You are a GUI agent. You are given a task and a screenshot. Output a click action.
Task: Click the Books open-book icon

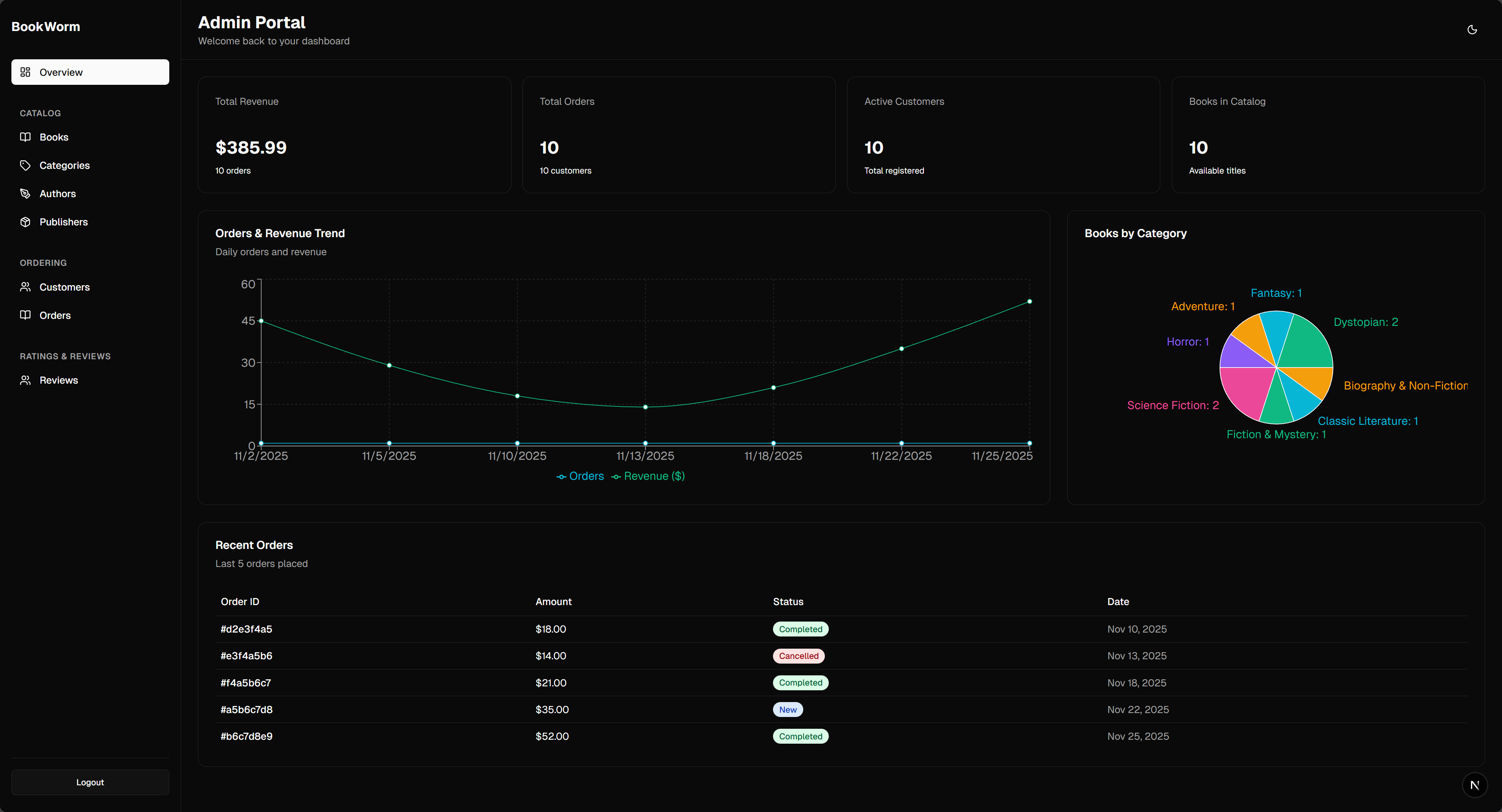pos(25,137)
